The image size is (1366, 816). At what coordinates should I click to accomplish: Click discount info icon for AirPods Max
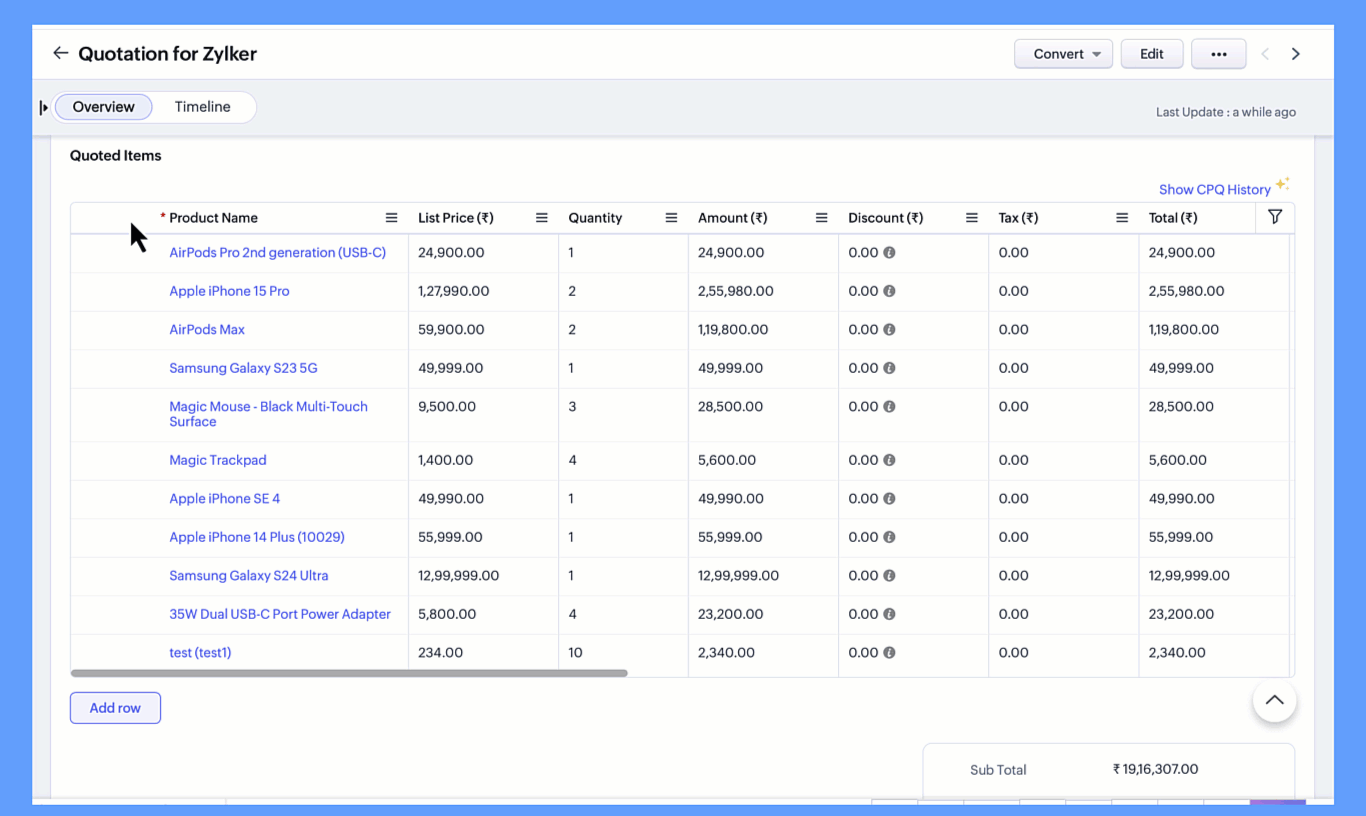(x=889, y=330)
